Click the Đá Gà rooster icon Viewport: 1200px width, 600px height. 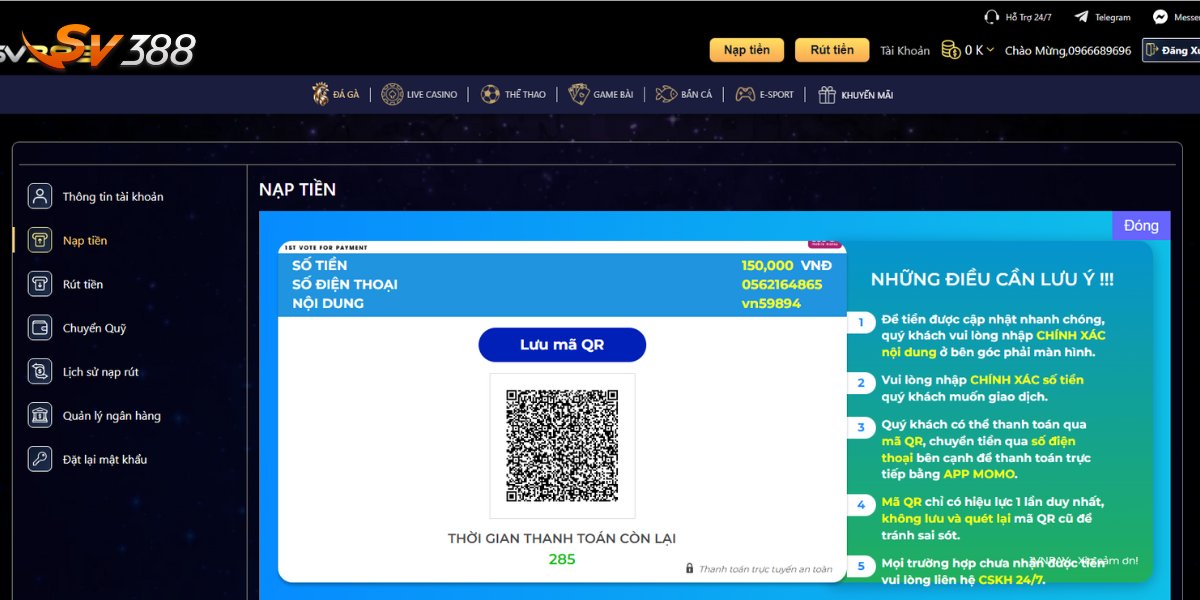pyautogui.click(x=320, y=94)
